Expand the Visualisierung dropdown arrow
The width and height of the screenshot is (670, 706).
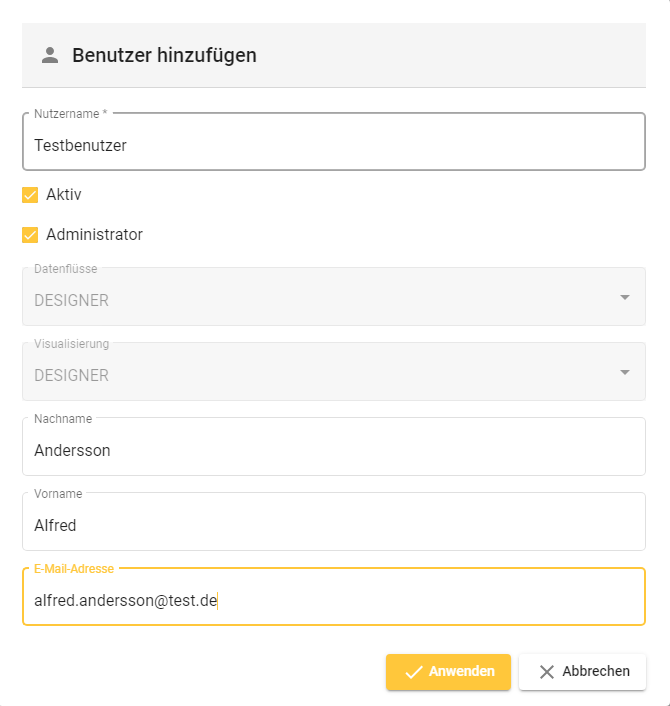pyautogui.click(x=625, y=372)
